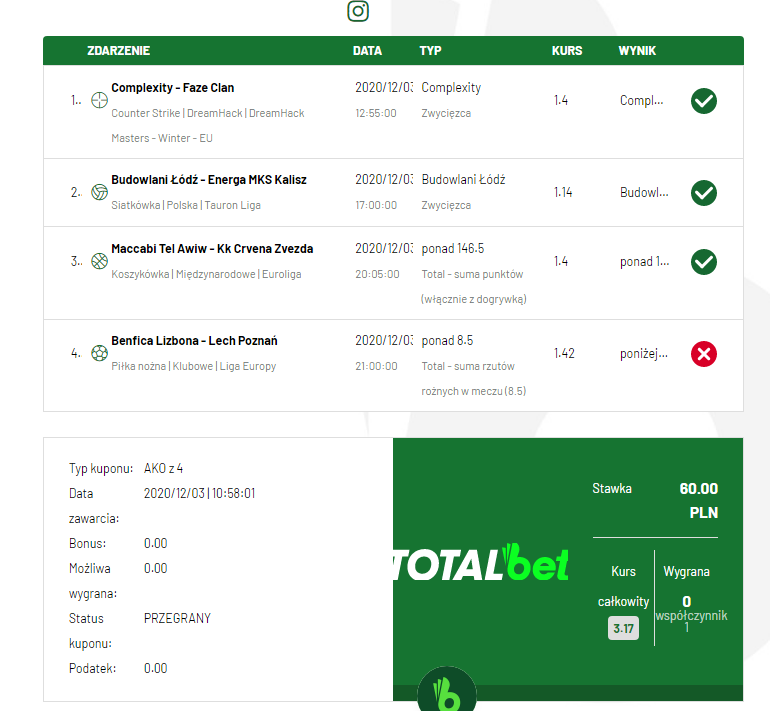Click red X on Benfica row

click(704, 354)
